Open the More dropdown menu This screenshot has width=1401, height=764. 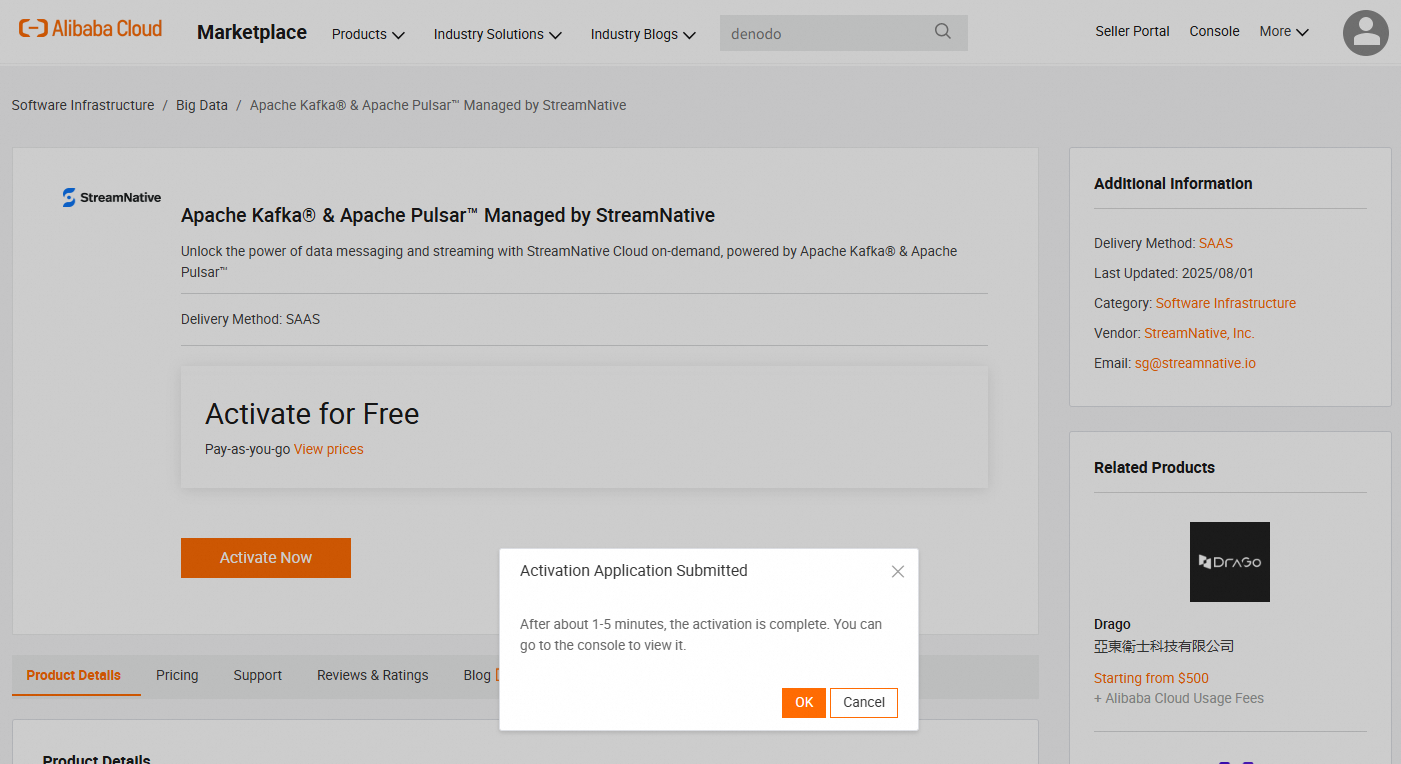click(x=1284, y=32)
